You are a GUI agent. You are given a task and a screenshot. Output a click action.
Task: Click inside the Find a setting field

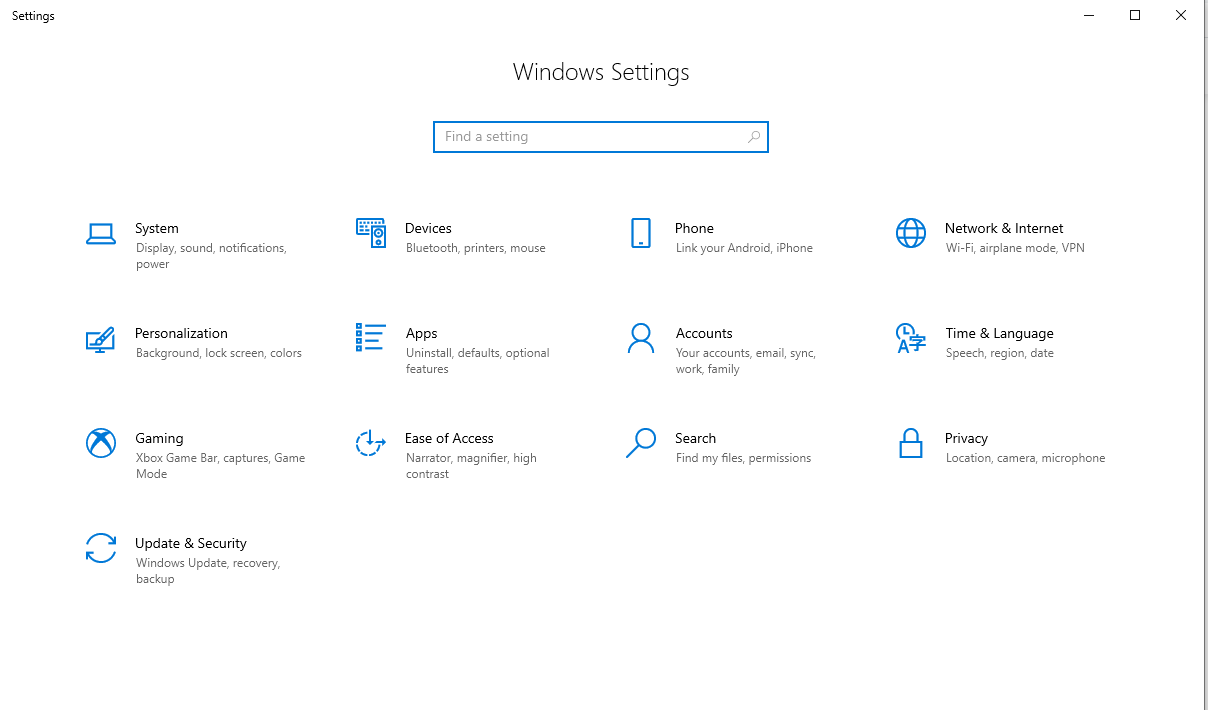click(601, 137)
